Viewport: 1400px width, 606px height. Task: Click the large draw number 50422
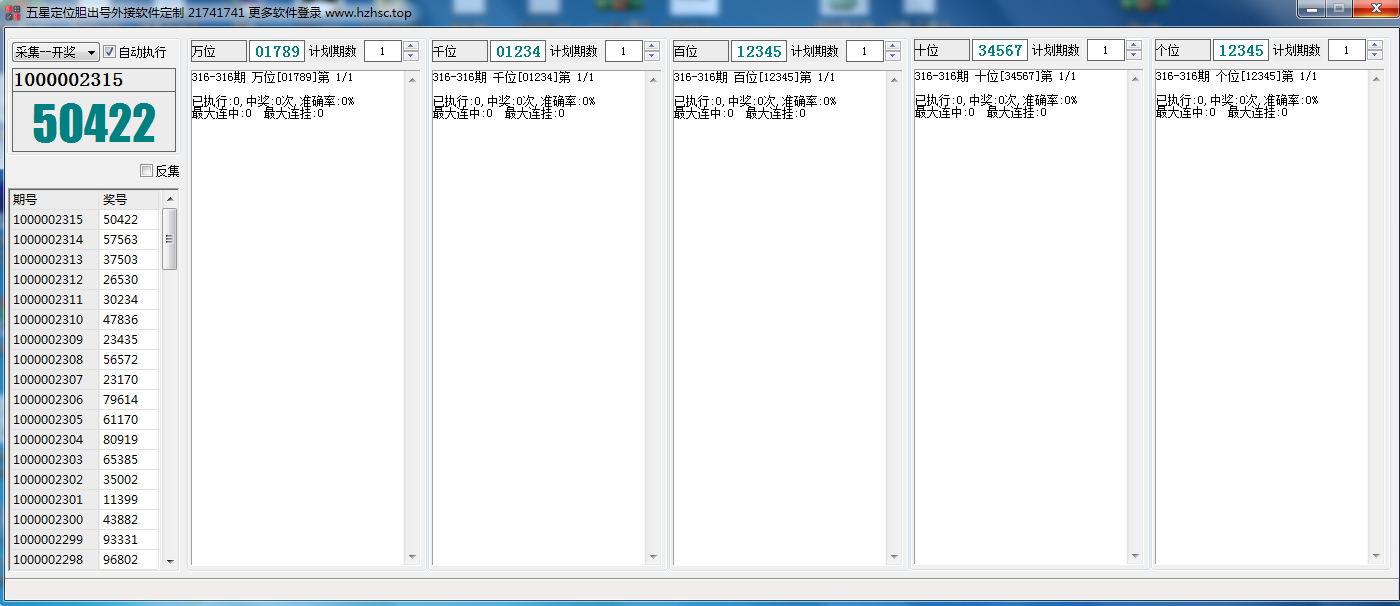94,123
